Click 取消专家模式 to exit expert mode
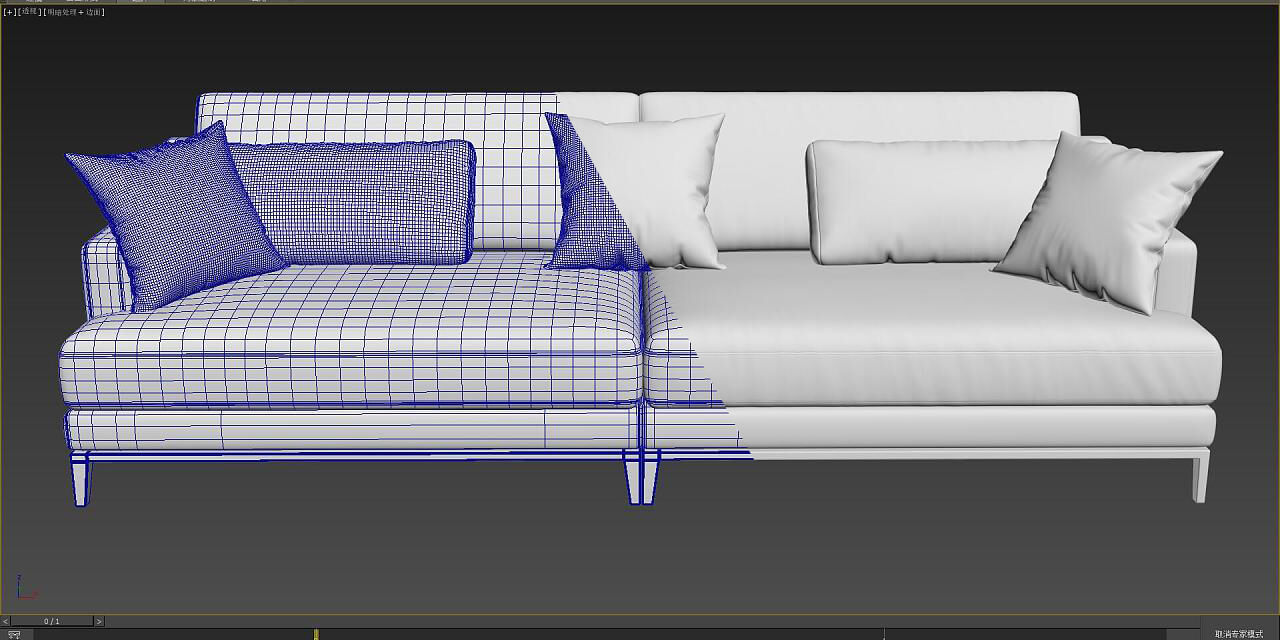This screenshot has width=1280, height=640. (1238, 632)
